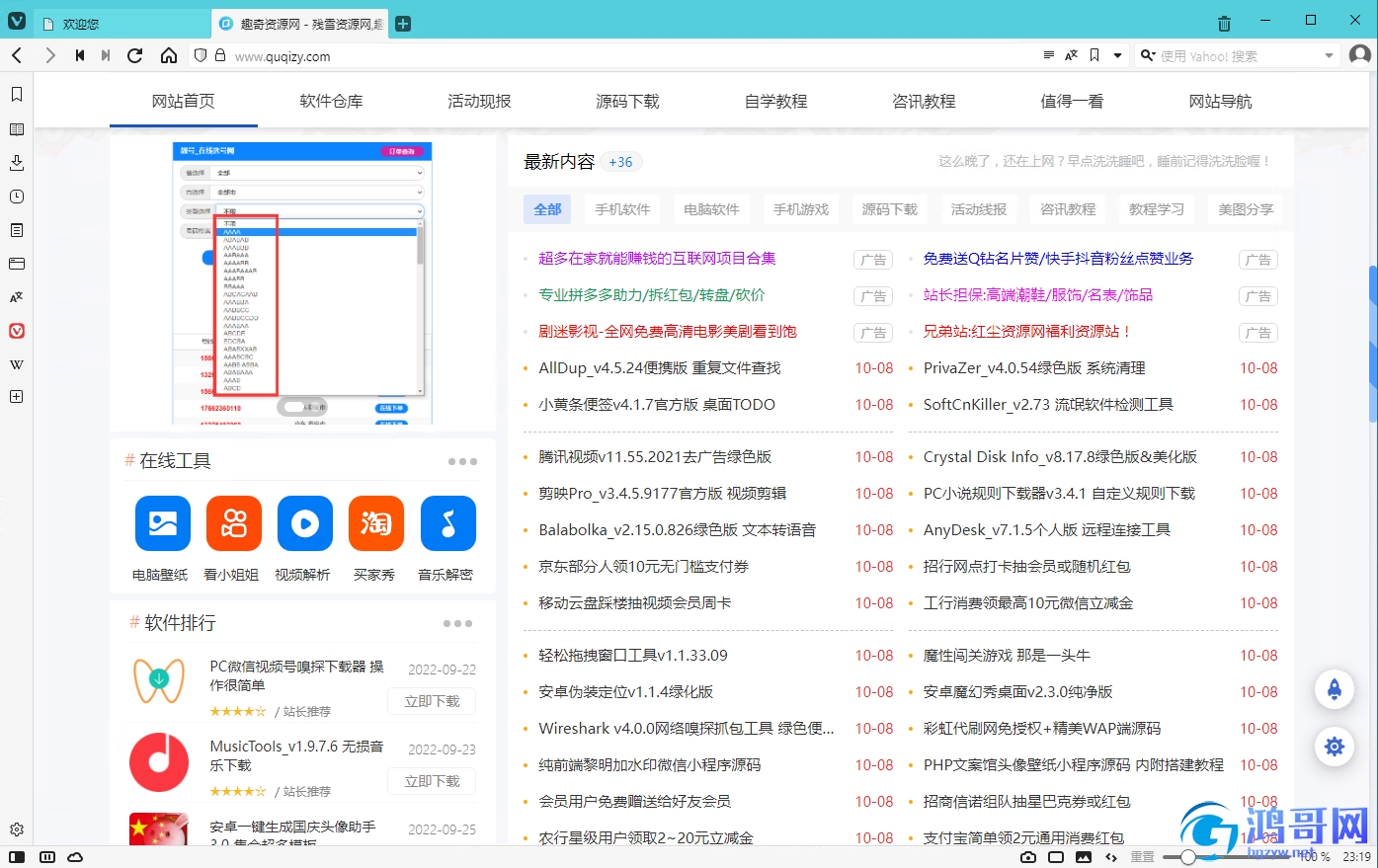Toggle sync cloud status
Screen dimensions: 1378x868
(x=76, y=857)
